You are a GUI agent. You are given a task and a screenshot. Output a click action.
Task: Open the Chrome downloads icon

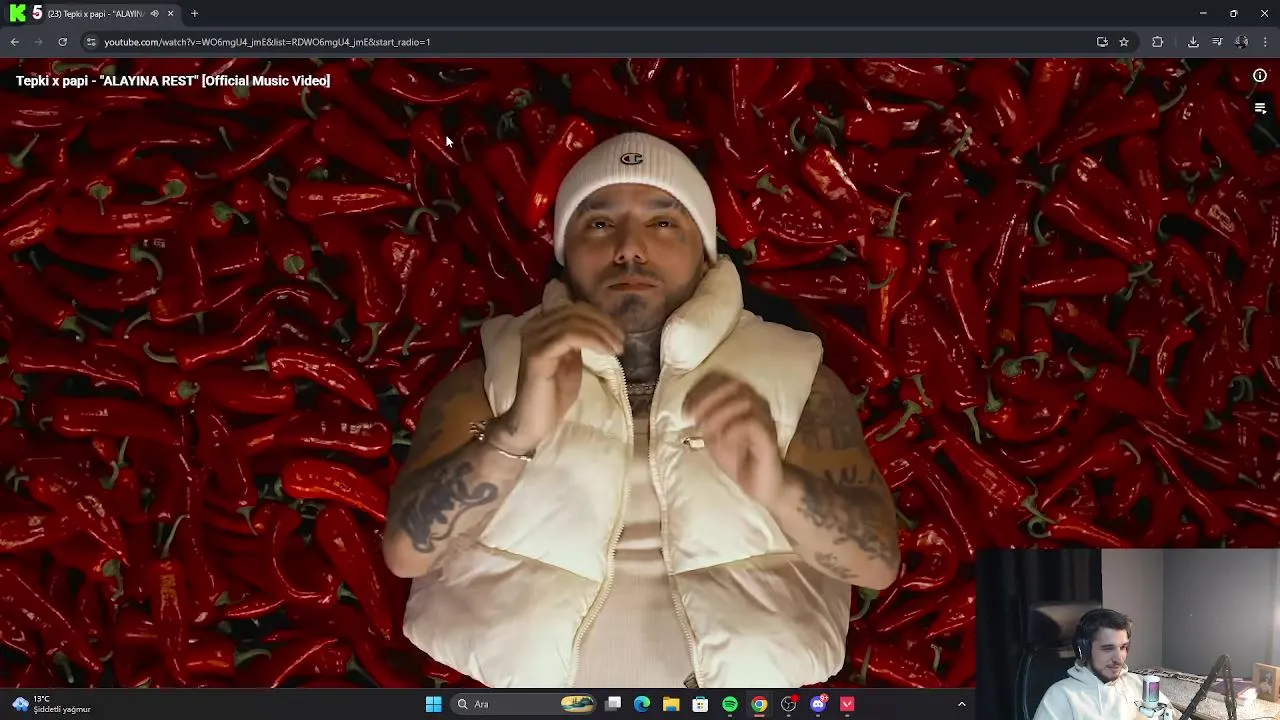pyautogui.click(x=1193, y=42)
